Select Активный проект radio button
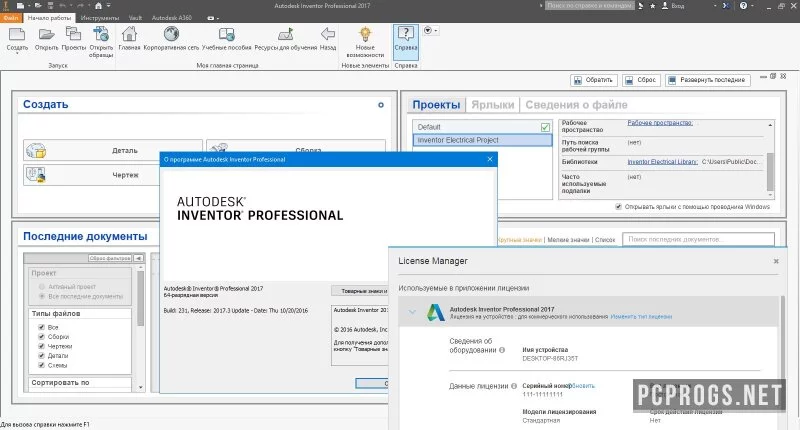The image size is (800, 430). point(42,287)
